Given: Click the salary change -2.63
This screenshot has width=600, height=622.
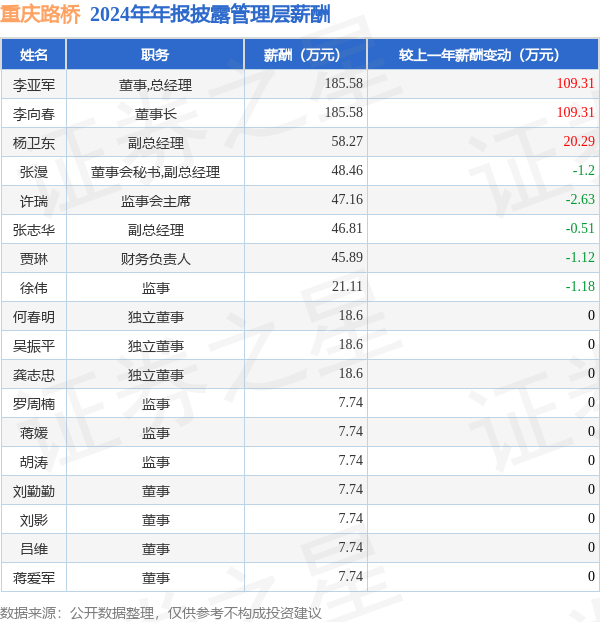Looking at the screenshot, I should click(x=580, y=199).
